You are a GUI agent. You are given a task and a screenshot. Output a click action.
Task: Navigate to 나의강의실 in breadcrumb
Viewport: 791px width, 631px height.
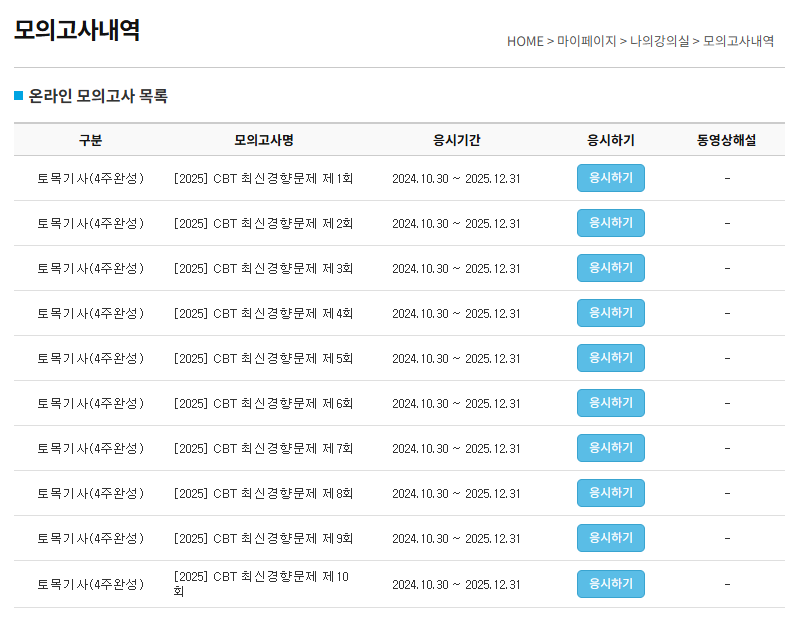[x=659, y=41]
